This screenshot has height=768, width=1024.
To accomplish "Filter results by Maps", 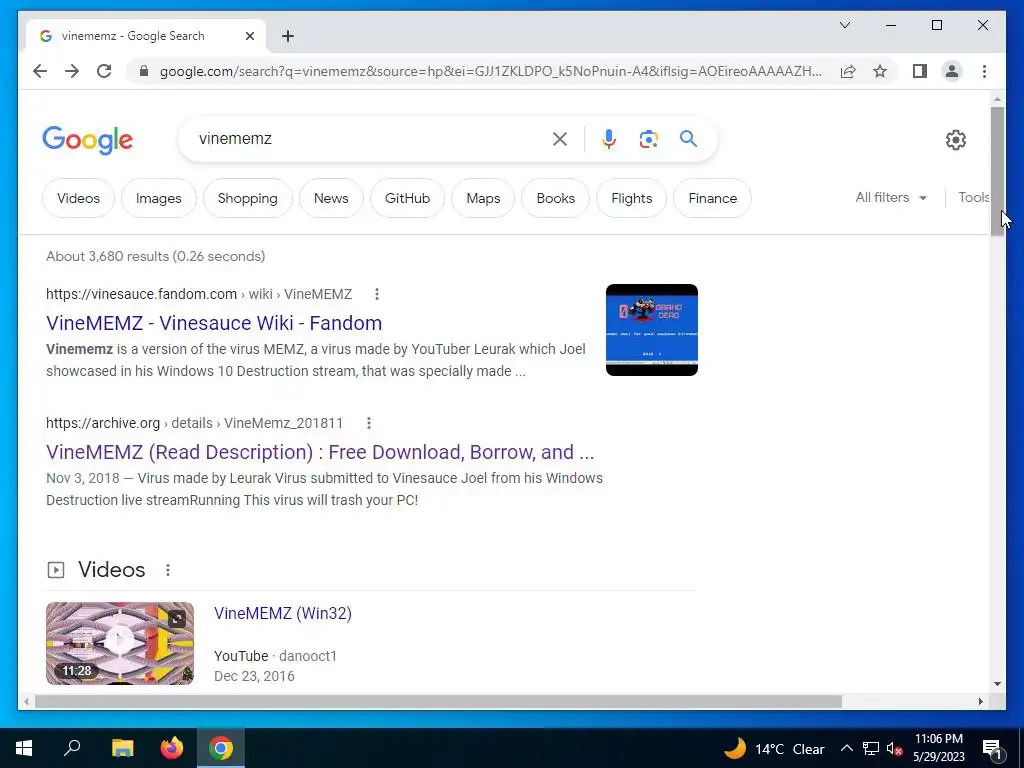I will (x=483, y=198).
